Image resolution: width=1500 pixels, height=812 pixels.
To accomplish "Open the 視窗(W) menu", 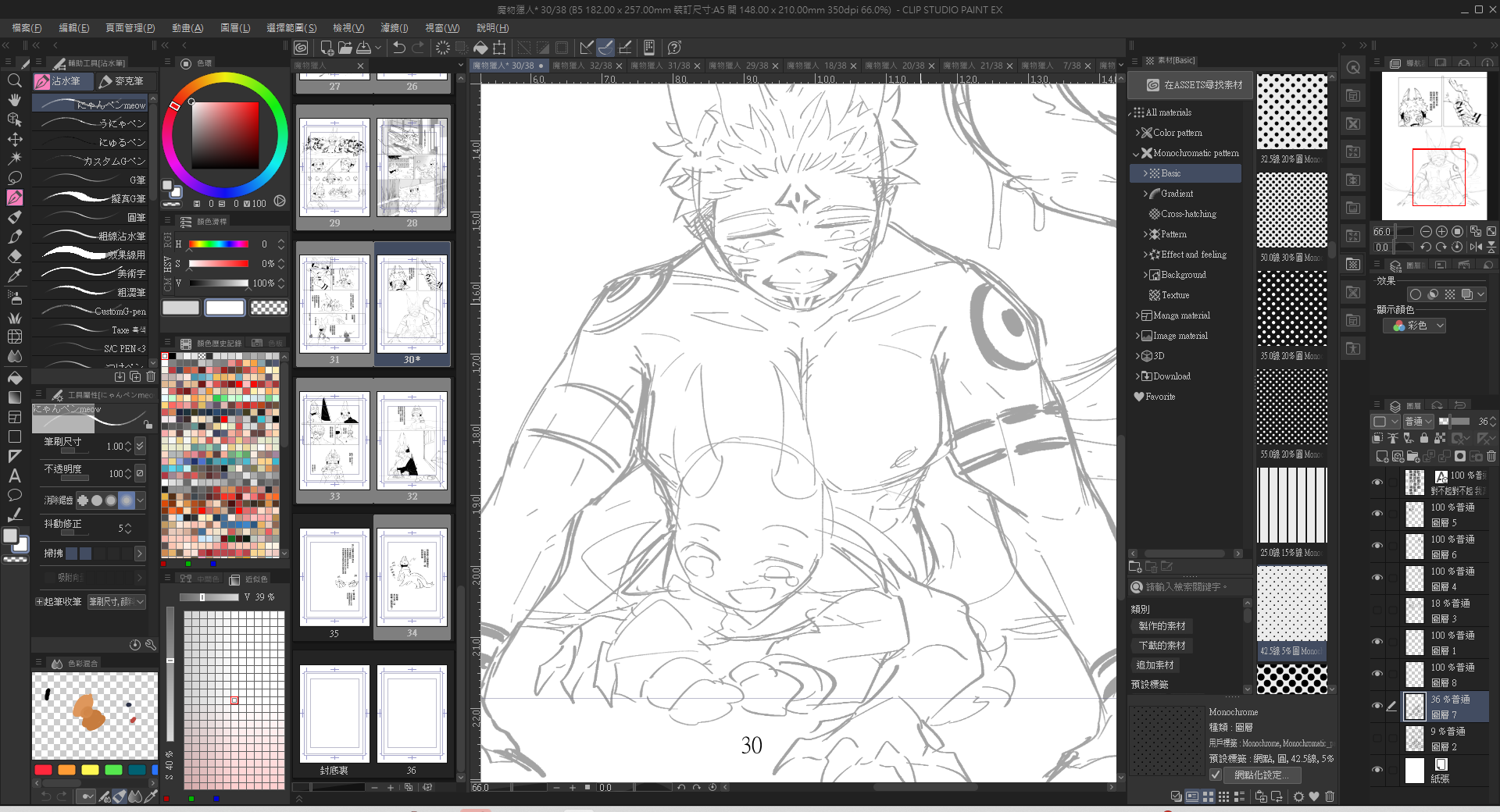I will (442, 27).
